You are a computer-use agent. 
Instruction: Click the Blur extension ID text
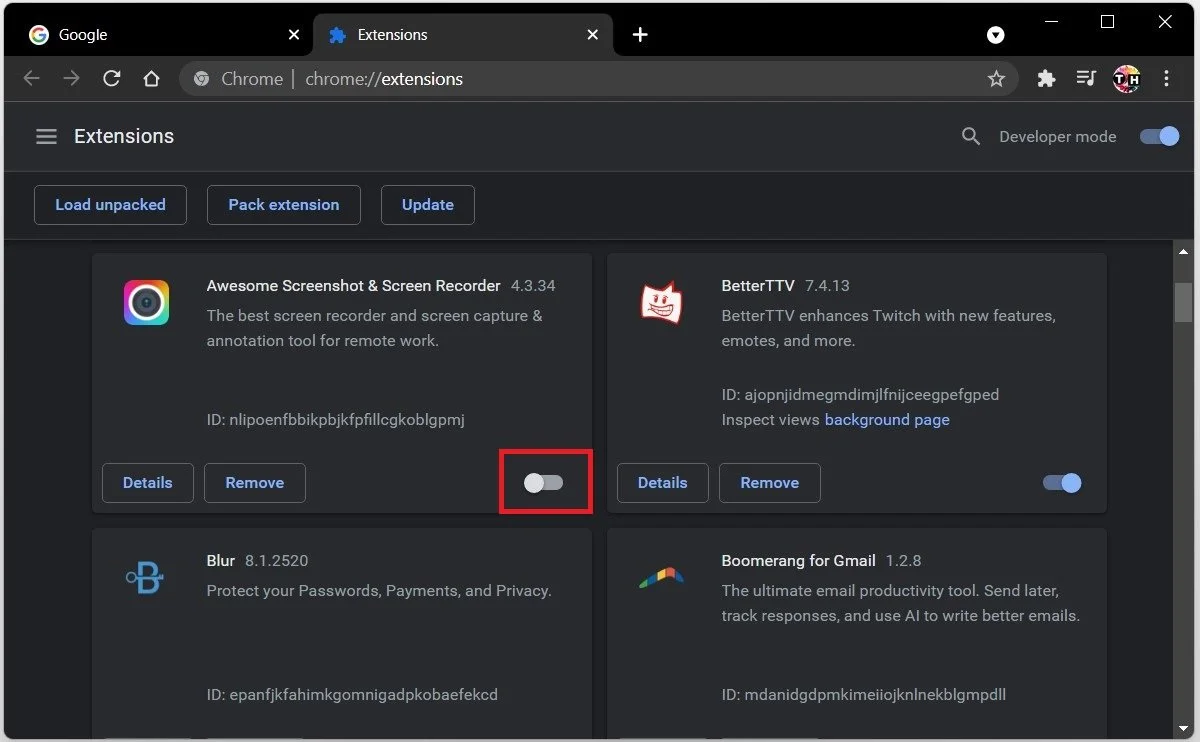pos(352,695)
